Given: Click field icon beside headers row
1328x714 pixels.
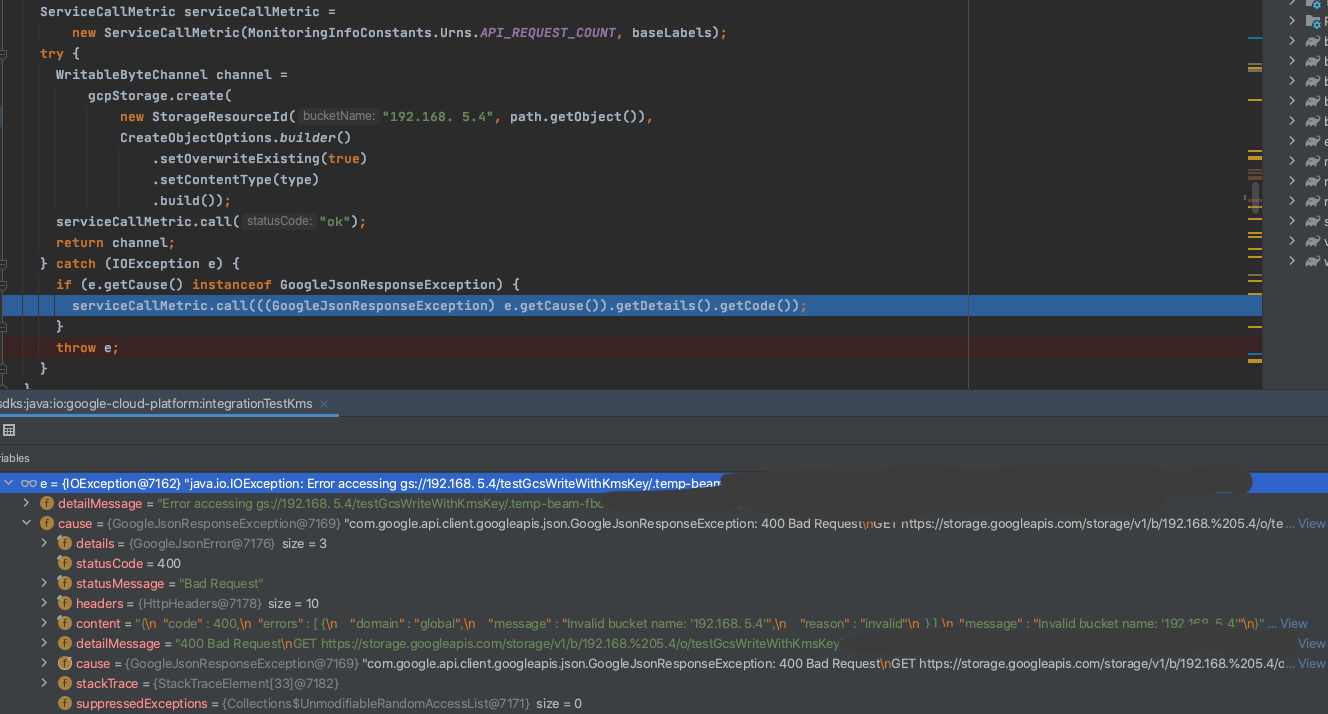Looking at the screenshot, I should coord(64,603).
